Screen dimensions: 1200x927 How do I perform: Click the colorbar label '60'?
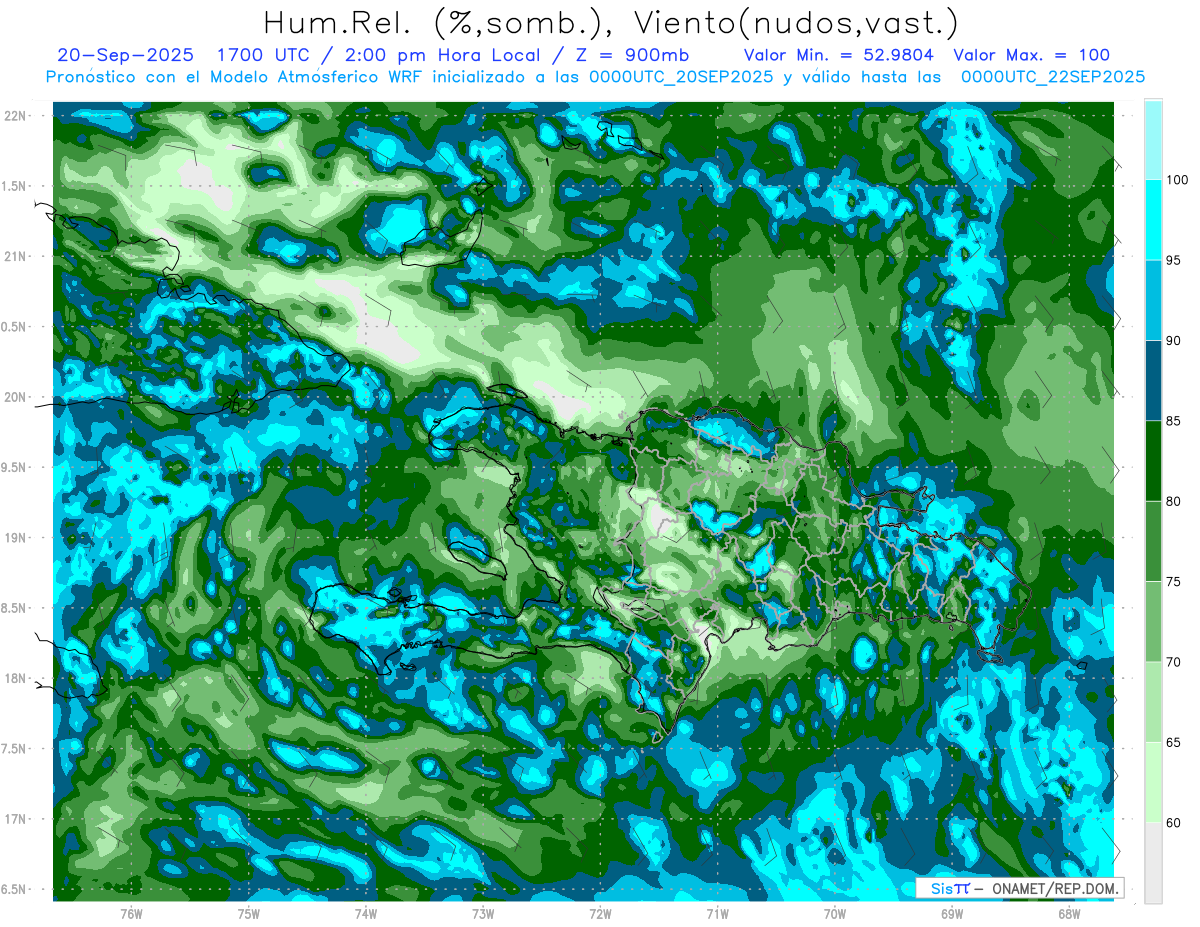point(1176,823)
